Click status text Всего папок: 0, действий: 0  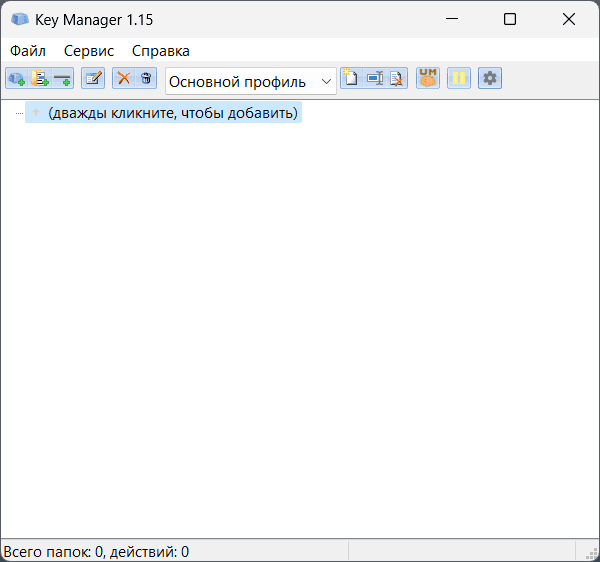tap(96, 552)
